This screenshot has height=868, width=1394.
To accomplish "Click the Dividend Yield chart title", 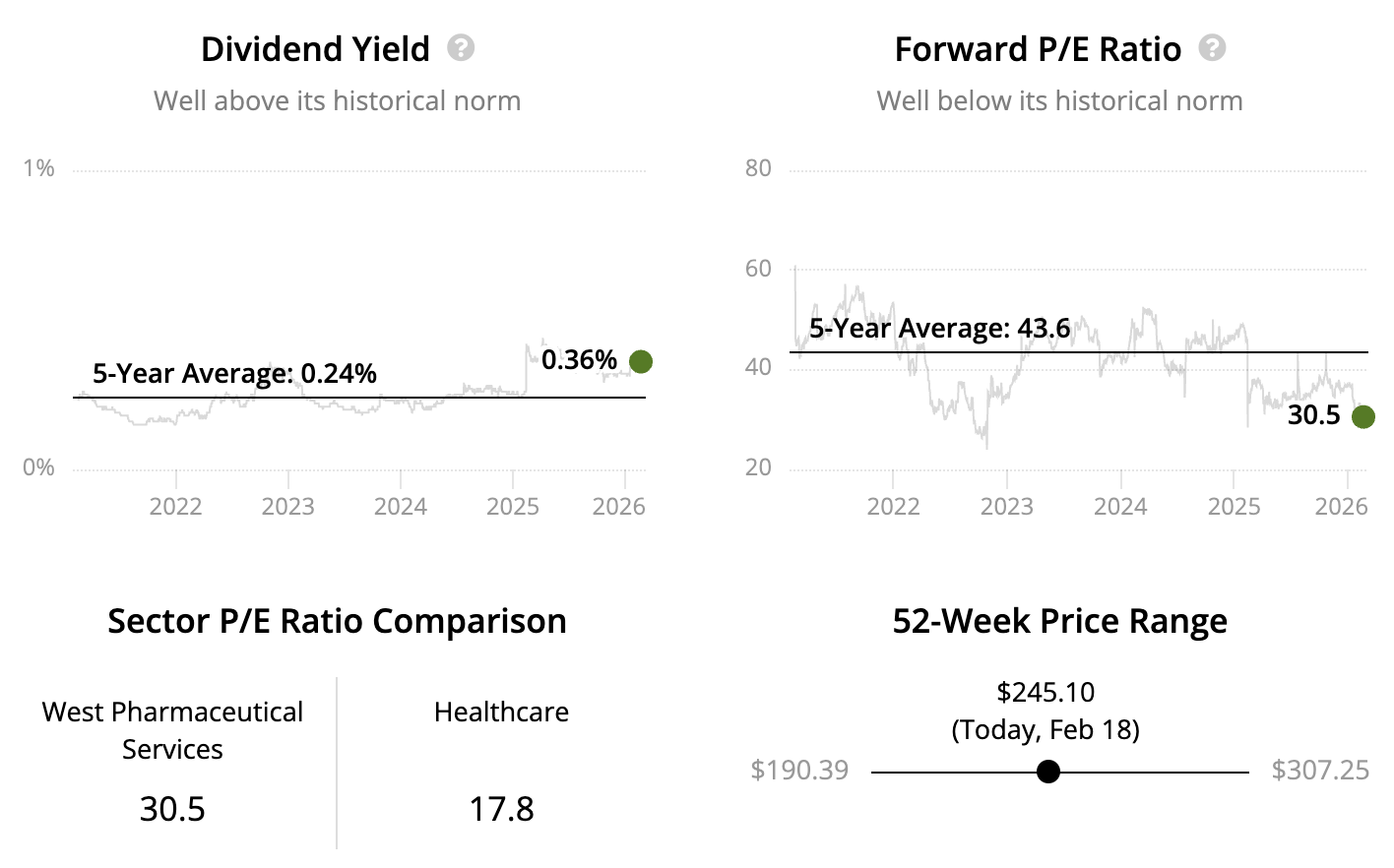I will point(315,49).
